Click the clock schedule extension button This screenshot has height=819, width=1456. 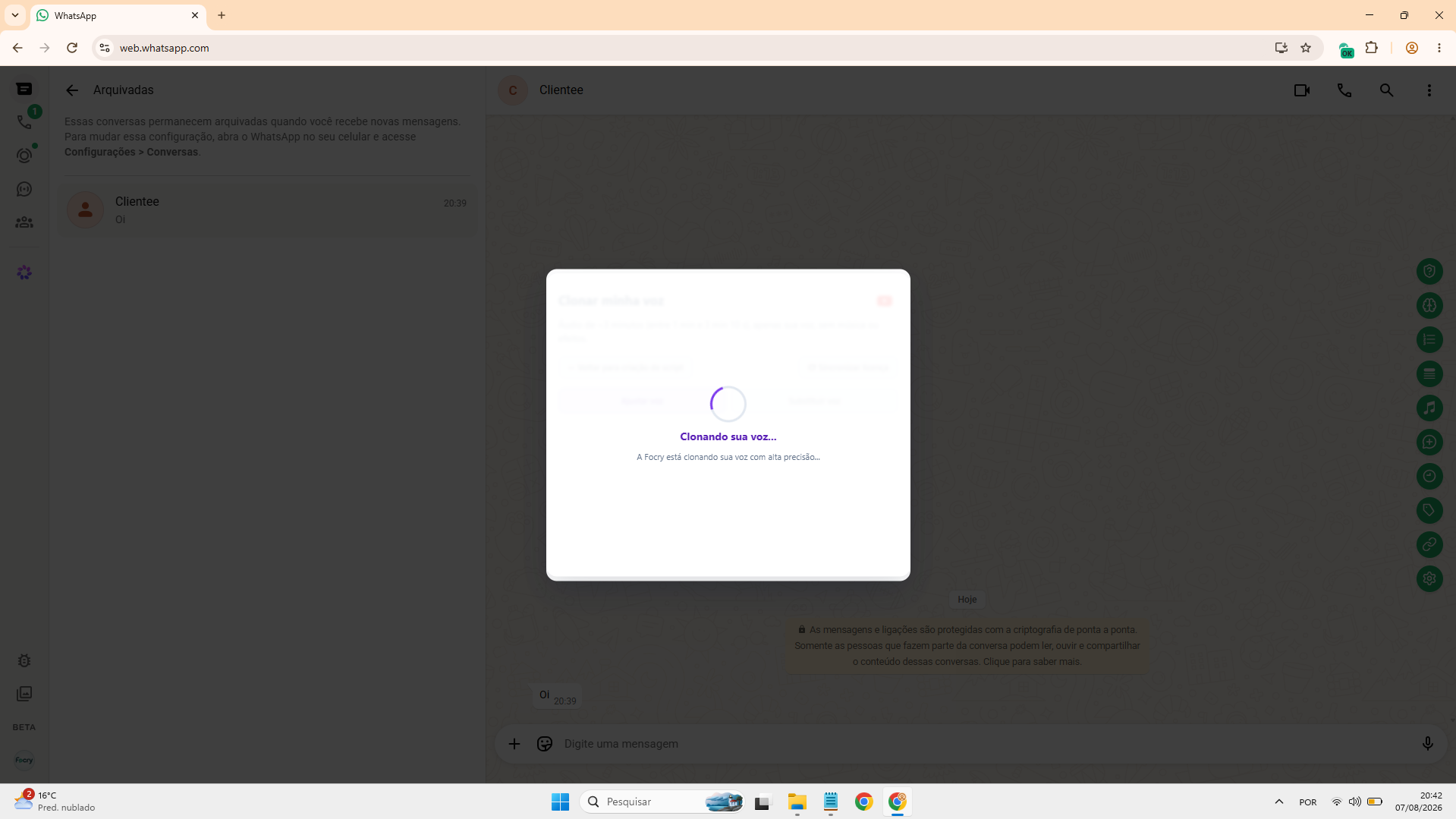tap(1429, 476)
